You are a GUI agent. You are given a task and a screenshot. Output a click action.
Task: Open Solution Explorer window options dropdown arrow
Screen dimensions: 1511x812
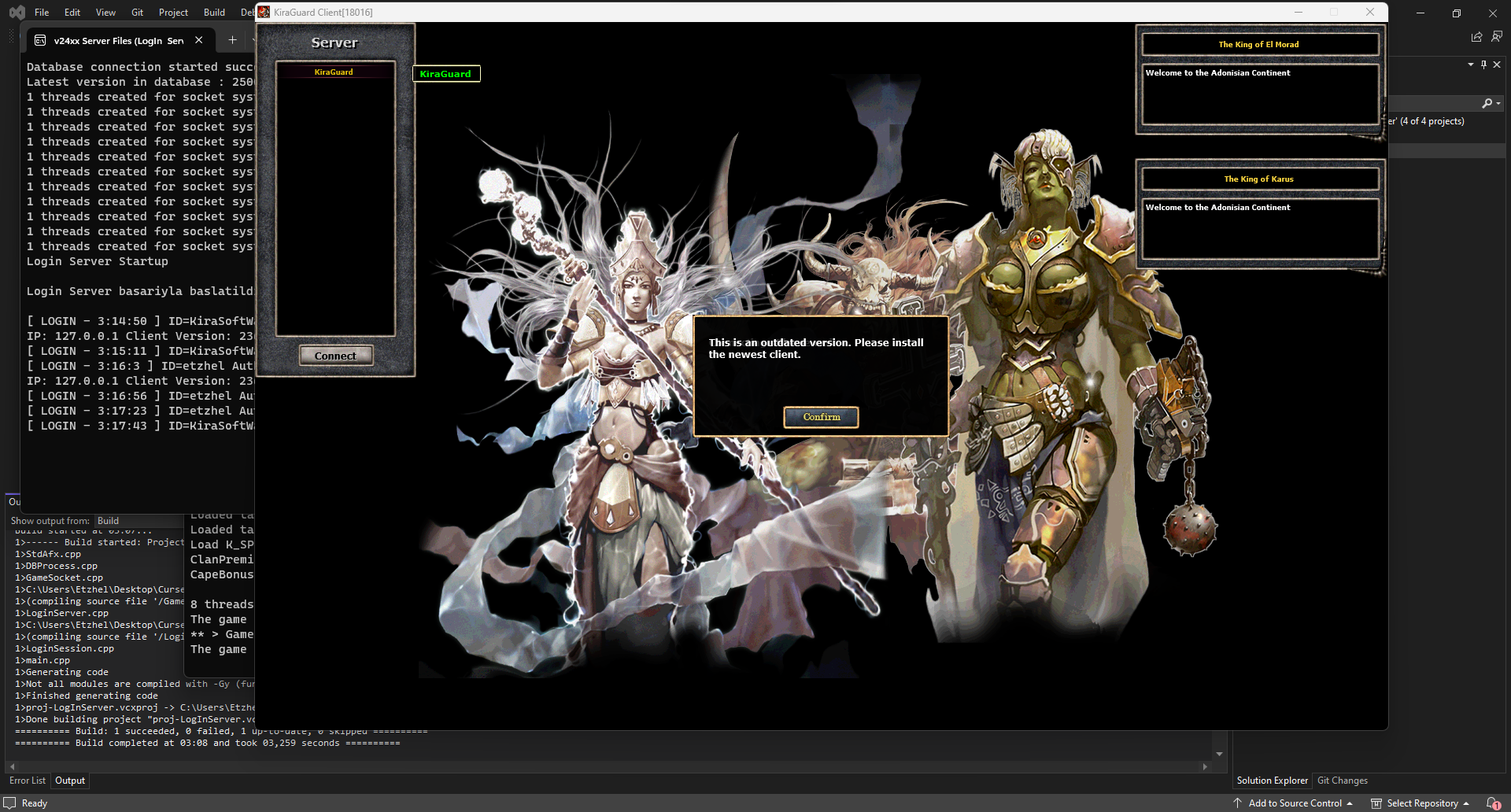pyautogui.click(x=1470, y=65)
